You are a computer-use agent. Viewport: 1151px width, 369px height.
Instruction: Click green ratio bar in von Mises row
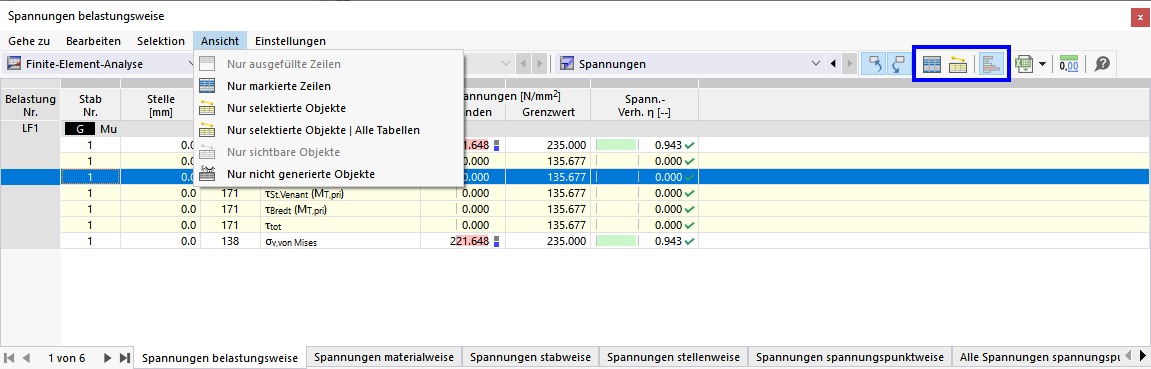tap(616, 241)
